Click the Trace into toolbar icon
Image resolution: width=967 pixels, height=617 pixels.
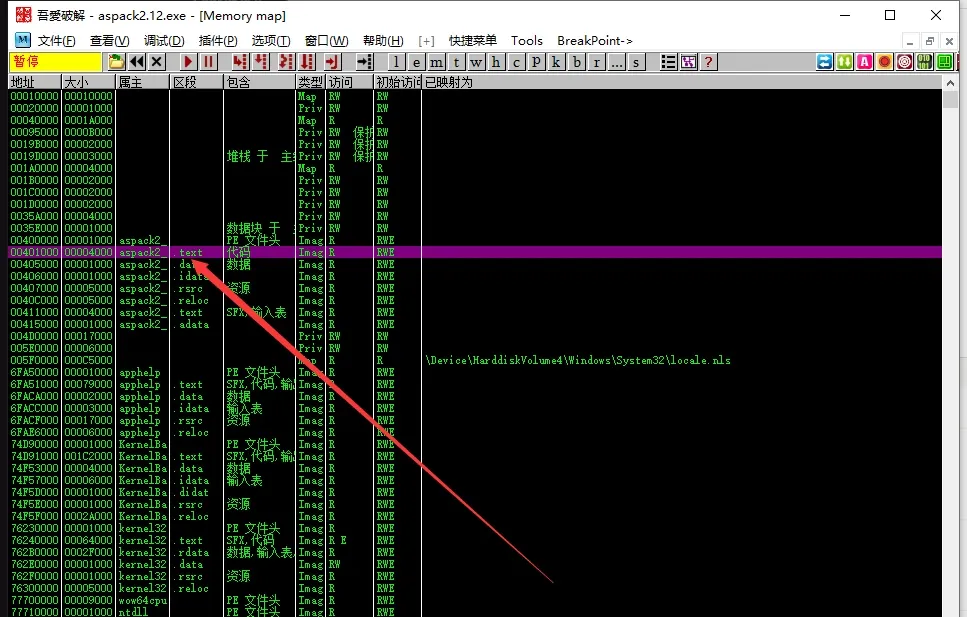tap(286, 62)
